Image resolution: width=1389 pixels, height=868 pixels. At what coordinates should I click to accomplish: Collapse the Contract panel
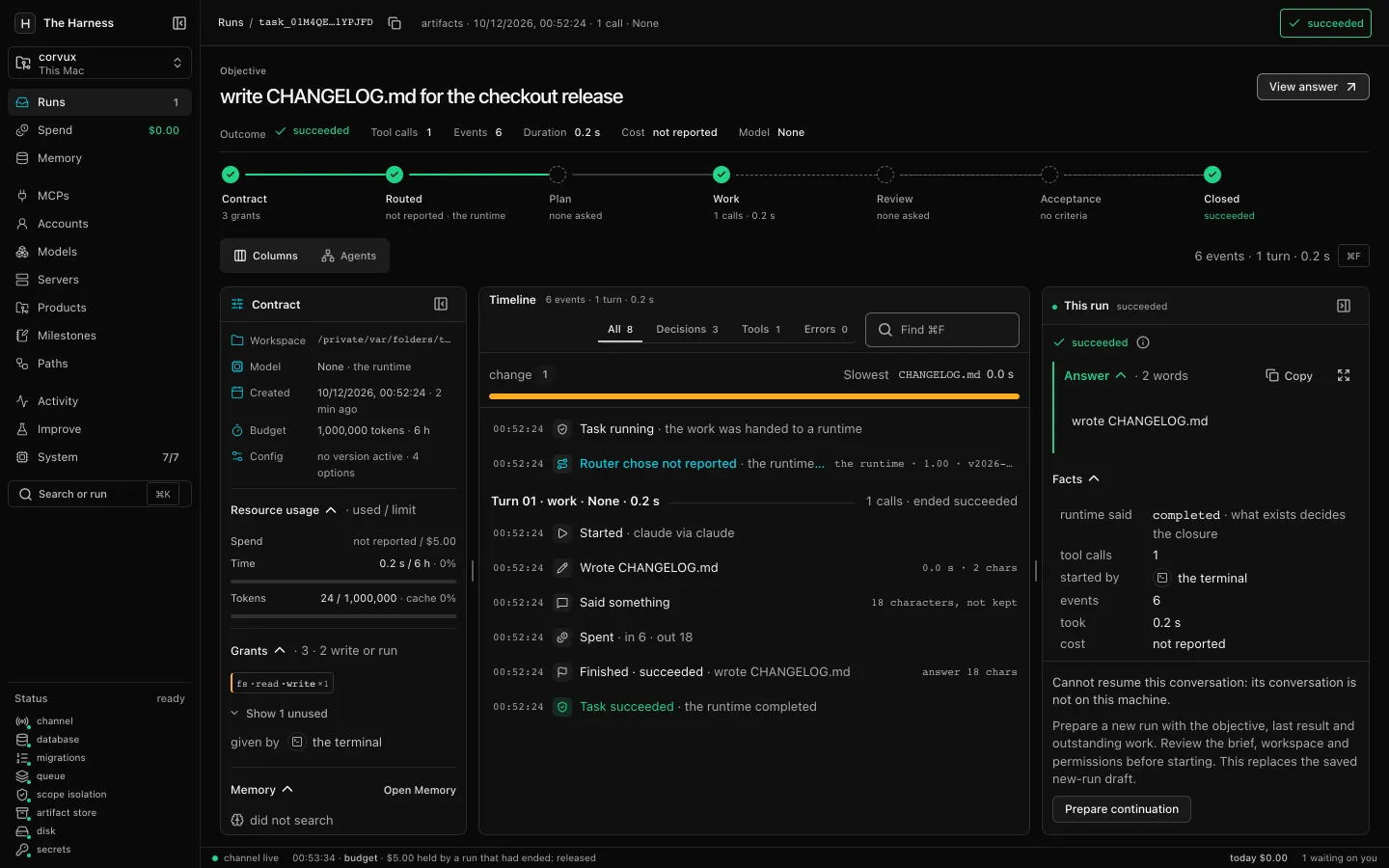click(441, 305)
